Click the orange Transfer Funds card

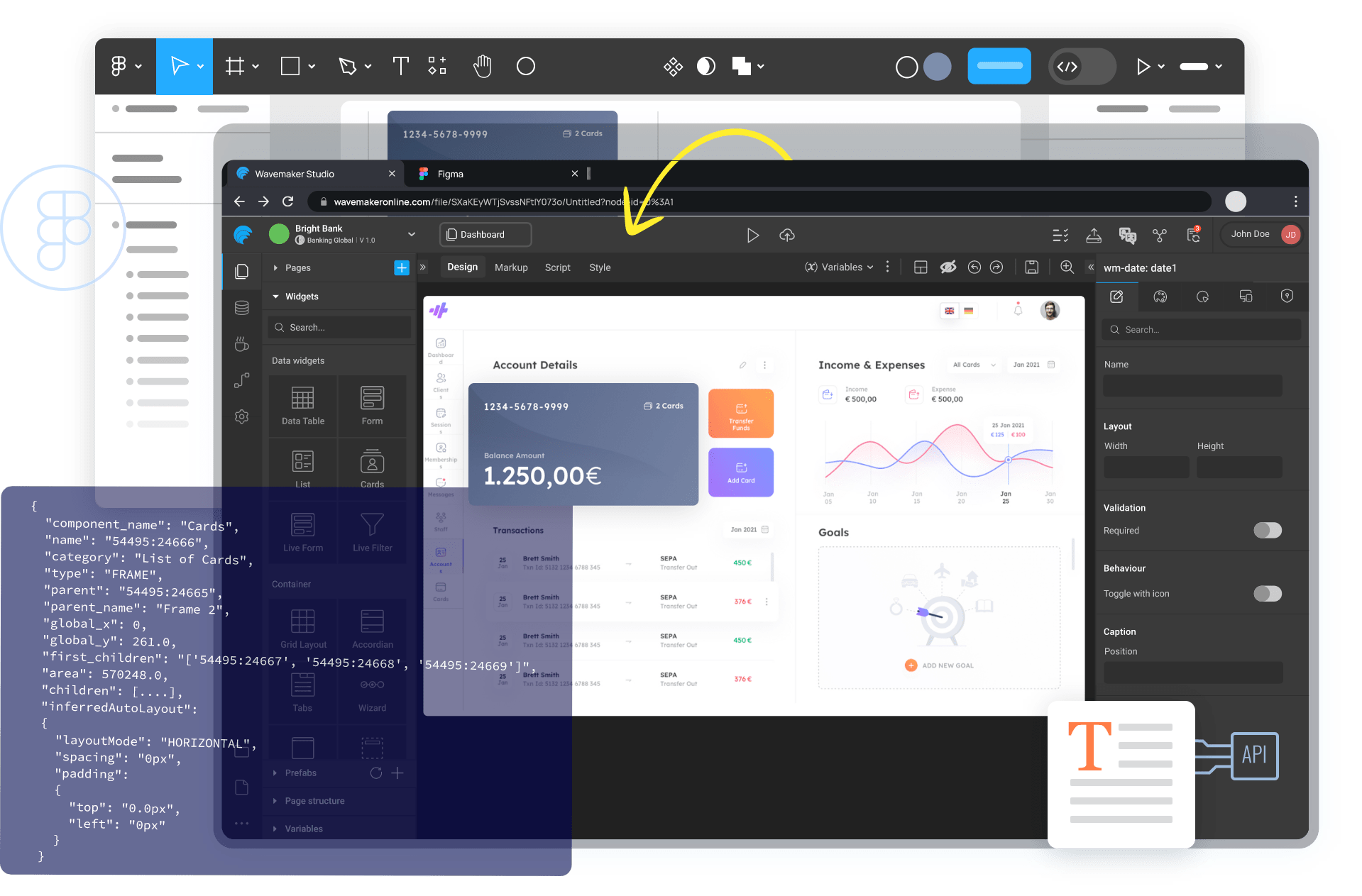(x=741, y=414)
